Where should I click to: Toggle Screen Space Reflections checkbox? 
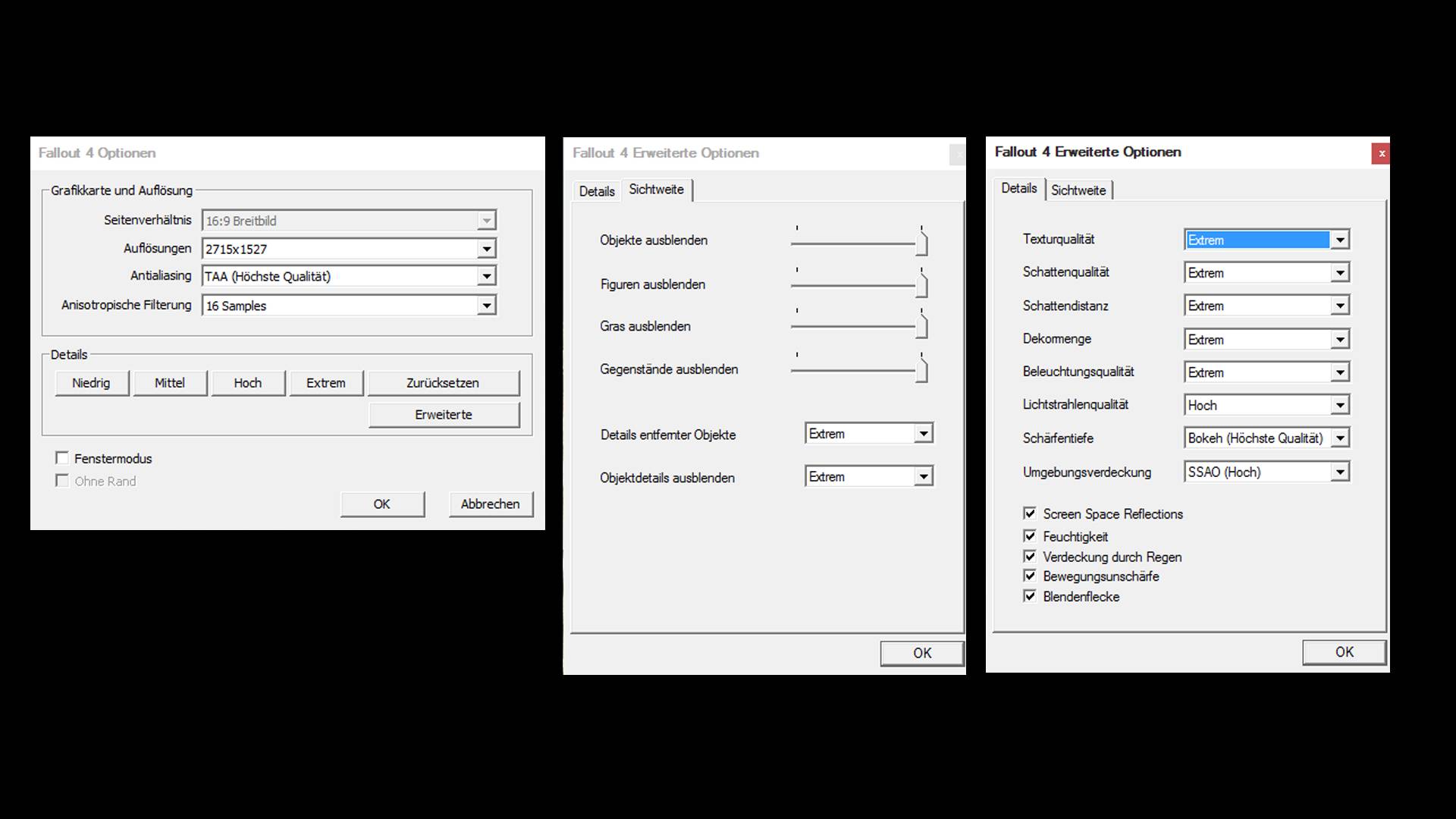[x=1029, y=513]
